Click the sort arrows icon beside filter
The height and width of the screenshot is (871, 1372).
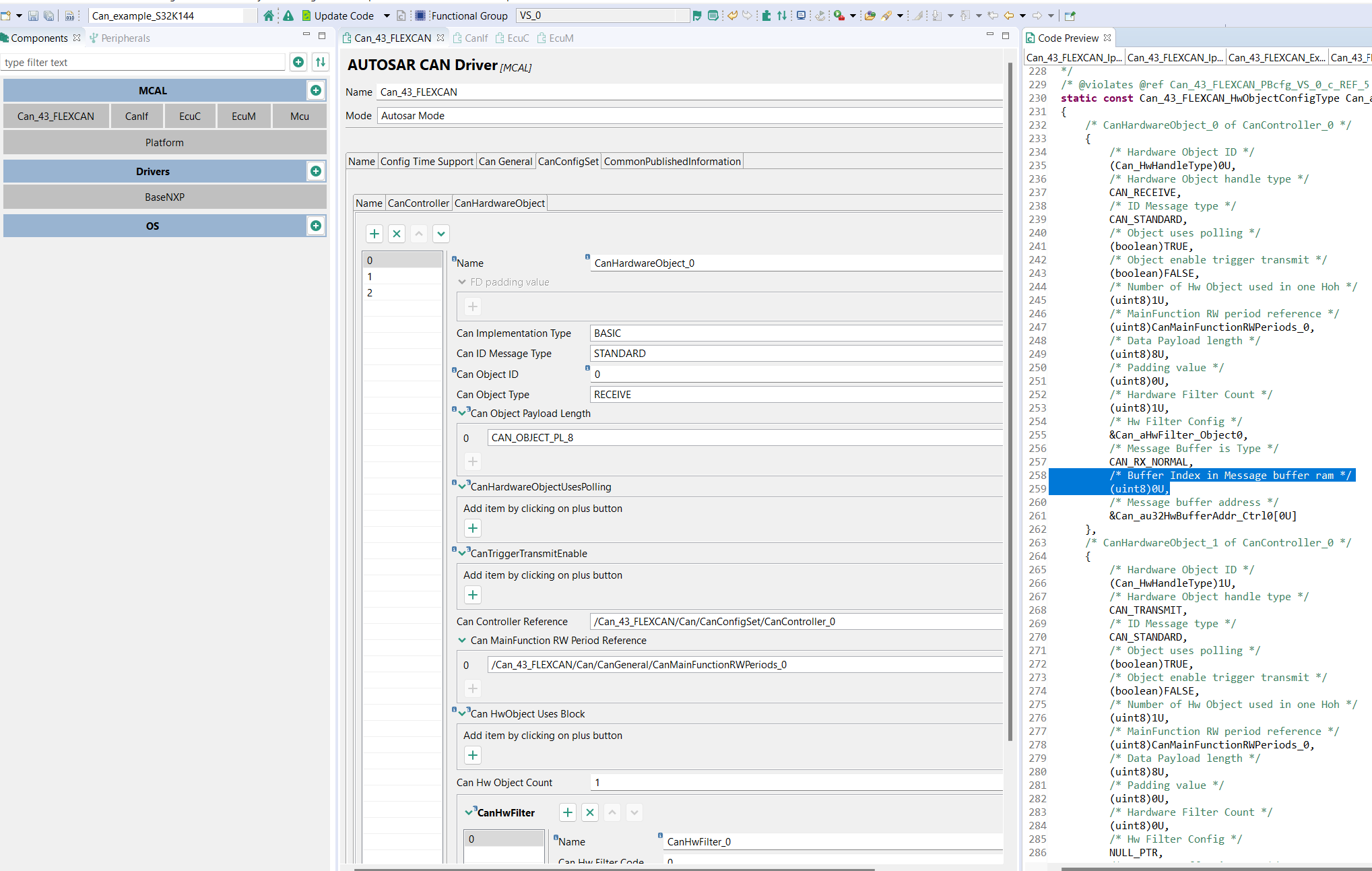point(321,62)
